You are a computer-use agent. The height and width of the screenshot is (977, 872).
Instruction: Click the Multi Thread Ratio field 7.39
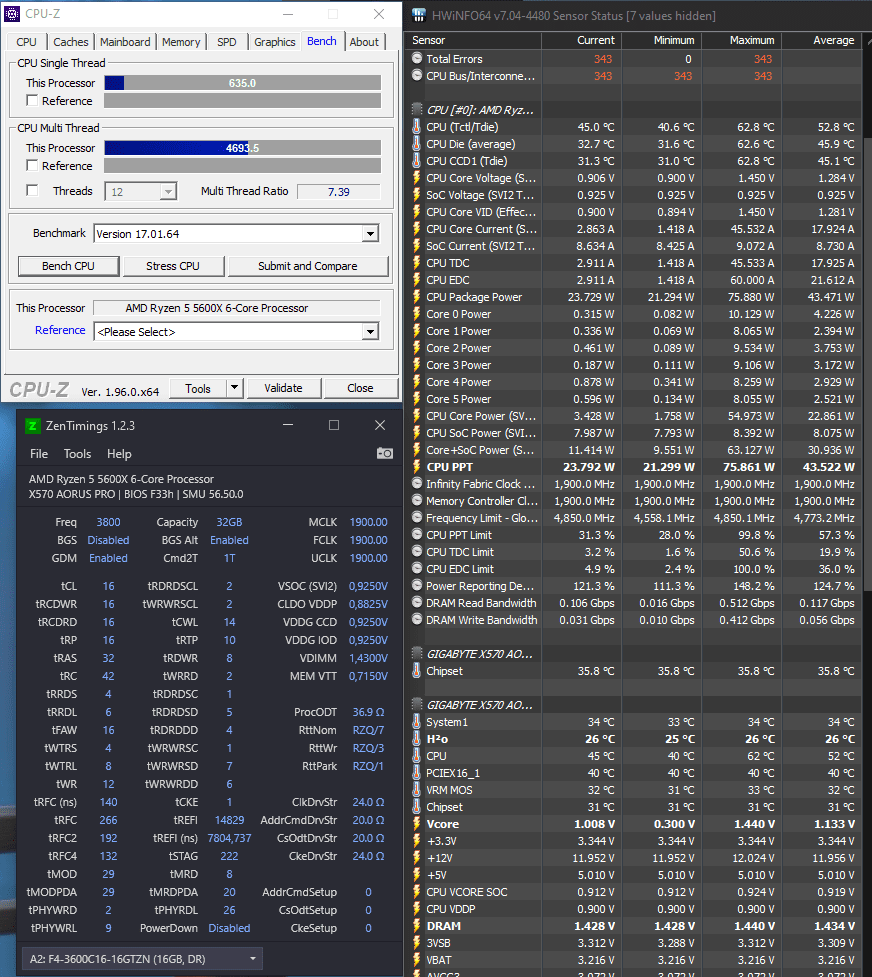pos(338,191)
